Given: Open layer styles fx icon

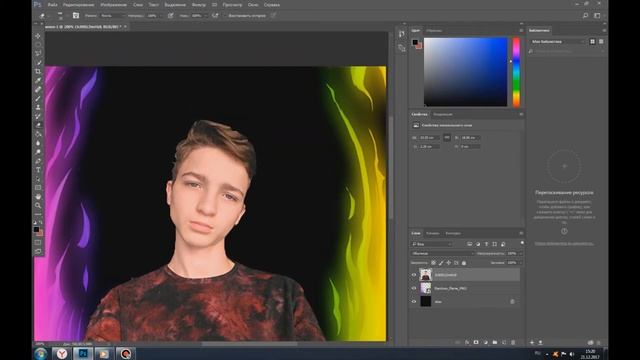Looking at the screenshot, I should tap(467, 342).
